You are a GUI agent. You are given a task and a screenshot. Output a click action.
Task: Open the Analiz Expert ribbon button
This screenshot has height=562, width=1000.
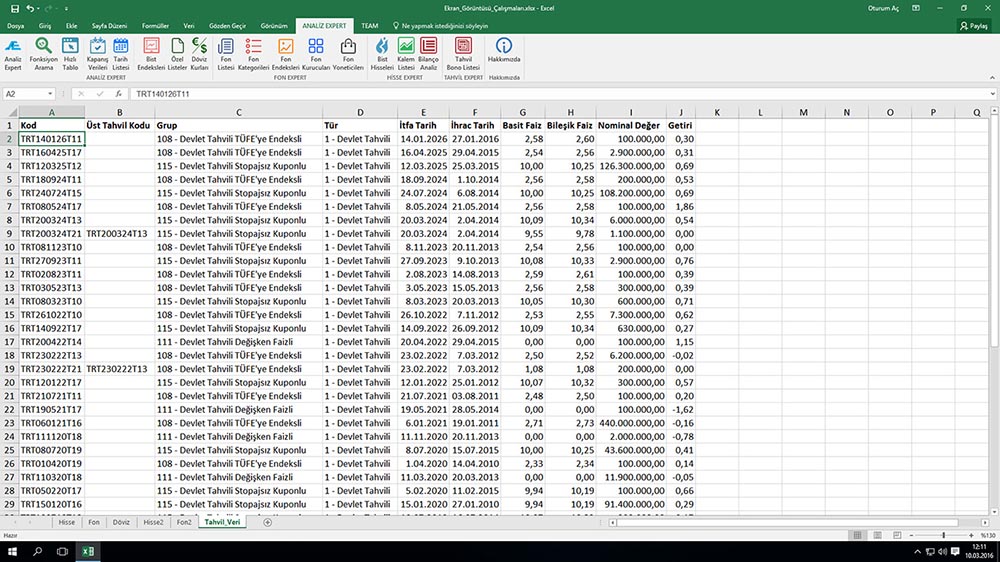coord(13,54)
